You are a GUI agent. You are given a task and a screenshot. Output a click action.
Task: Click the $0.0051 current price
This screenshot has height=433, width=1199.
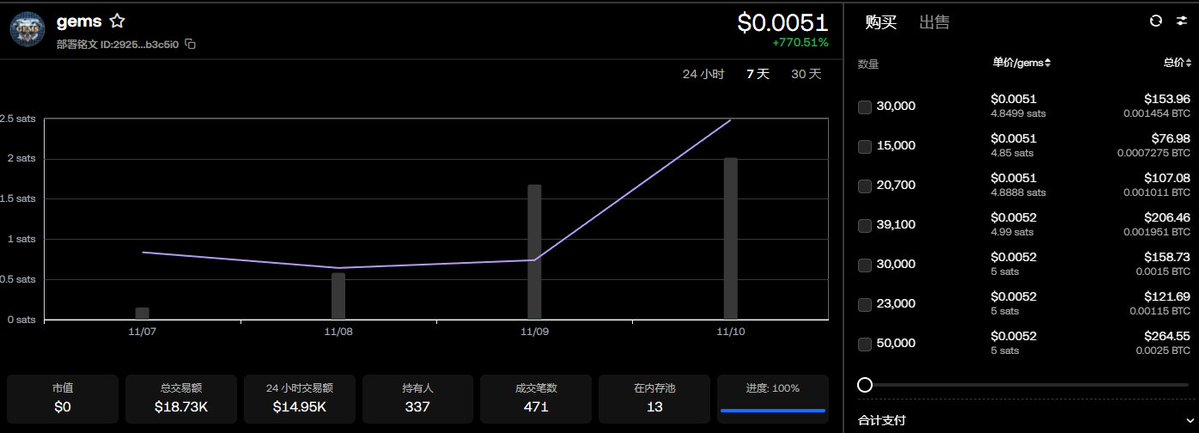tap(782, 23)
